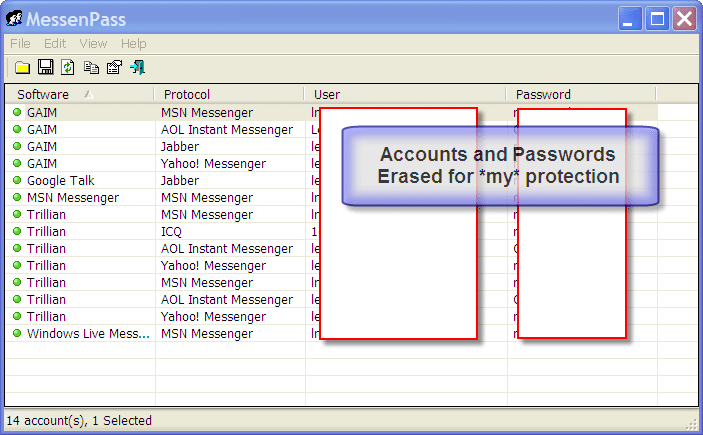Copy selected items using the toolbar copy icon

pyautogui.click(x=91, y=68)
